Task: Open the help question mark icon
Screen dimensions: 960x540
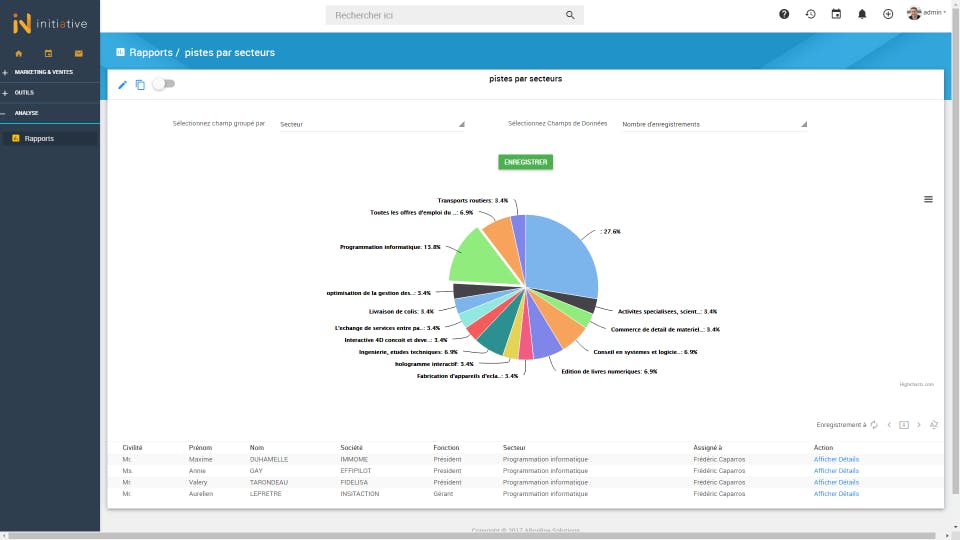Action: click(784, 14)
